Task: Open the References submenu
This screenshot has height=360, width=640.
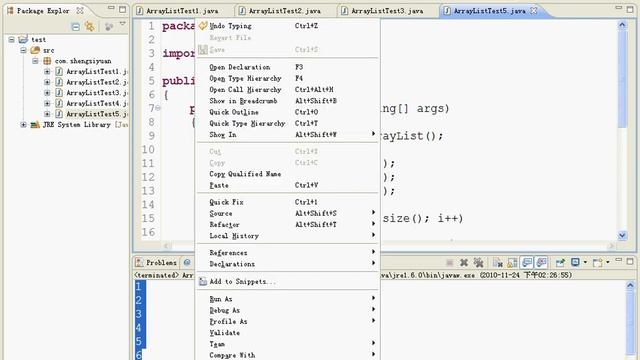Action: click(x=288, y=253)
